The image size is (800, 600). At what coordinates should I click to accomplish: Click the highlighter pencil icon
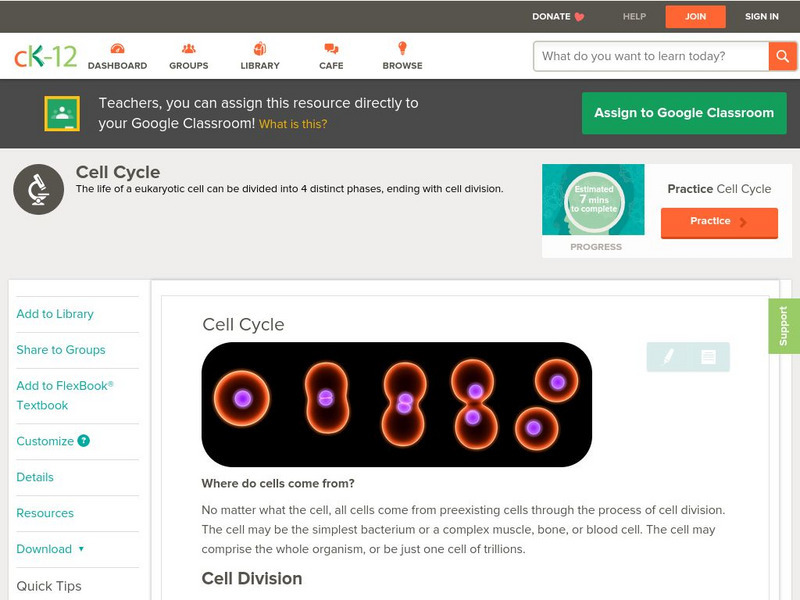pyautogui.click(x=668, y=357)
